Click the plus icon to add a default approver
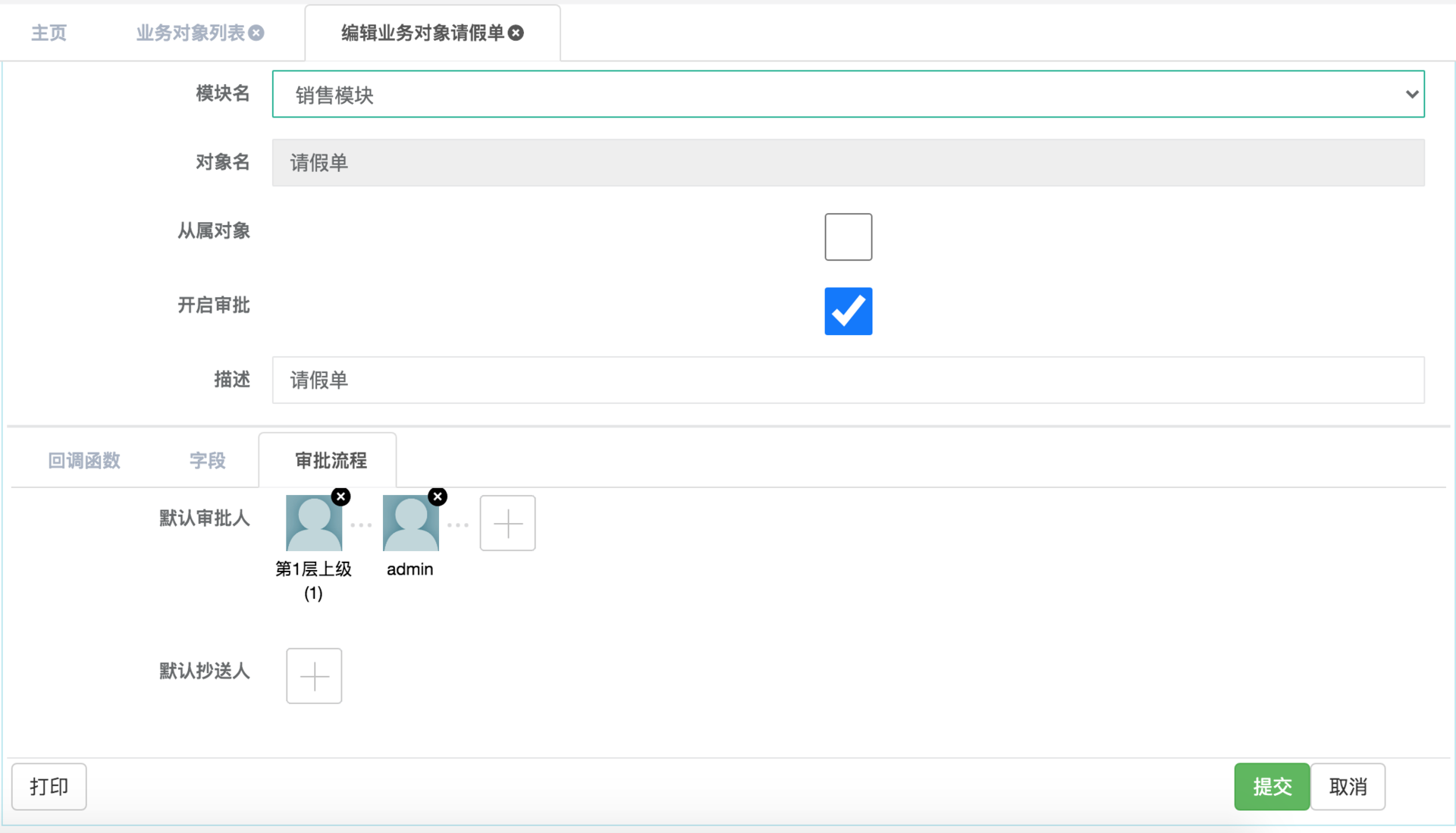 [507, 523]
